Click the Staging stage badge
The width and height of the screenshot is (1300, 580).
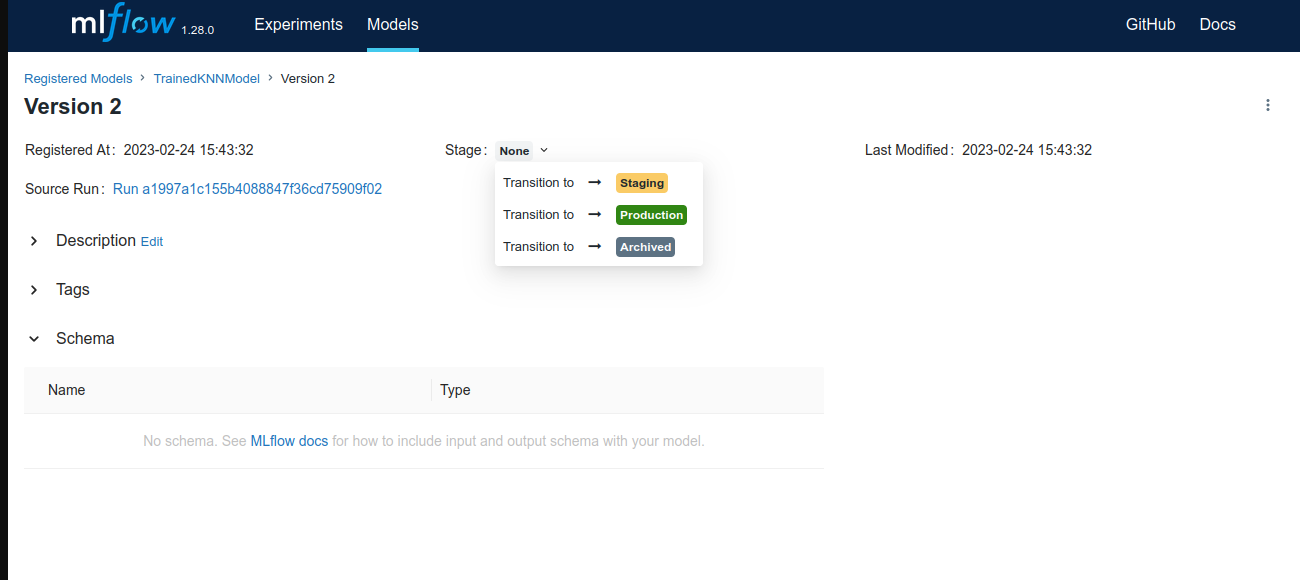(641, 183)
